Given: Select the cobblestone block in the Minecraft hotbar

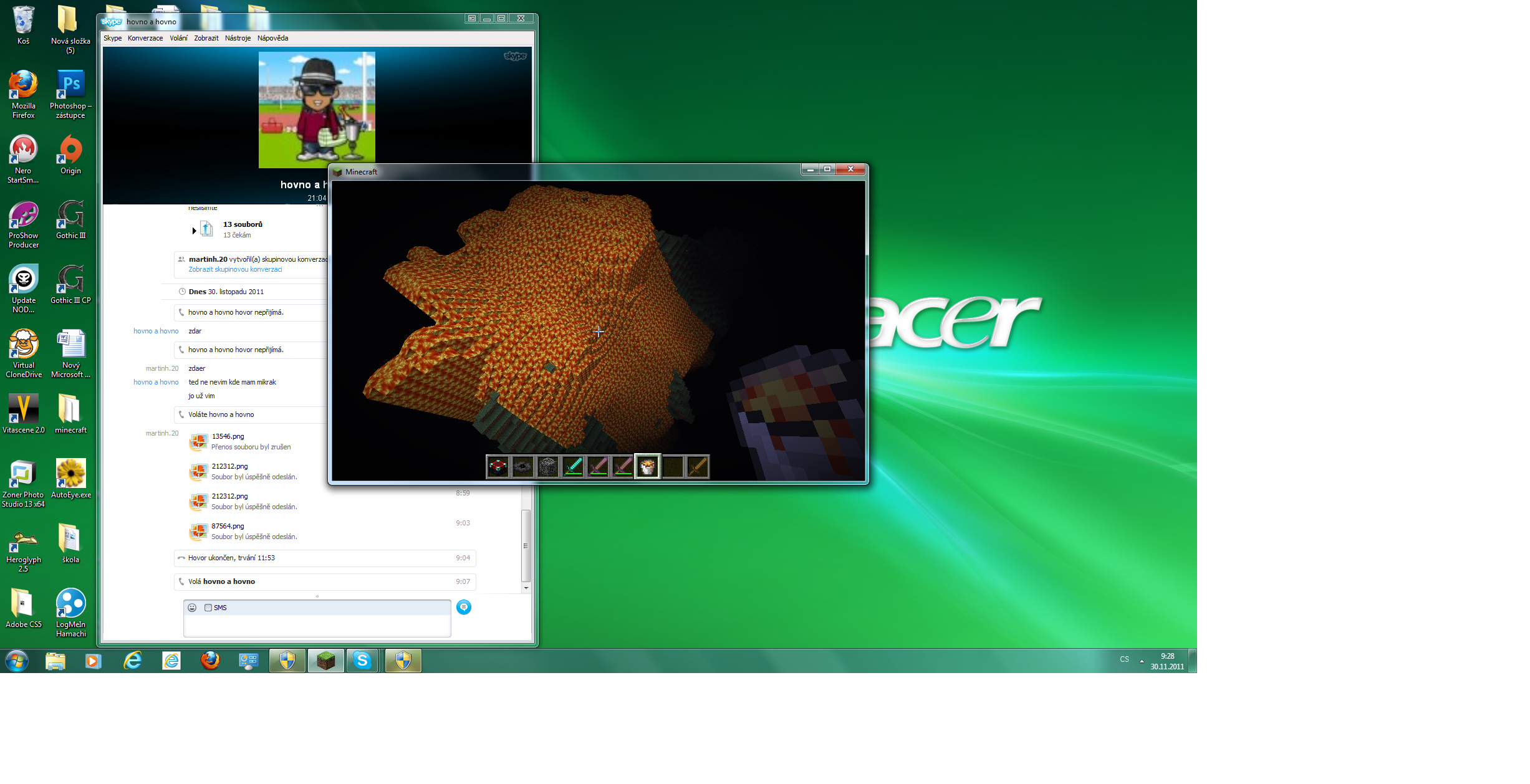Looking at the screenshot, I should [x=548, y=466].
